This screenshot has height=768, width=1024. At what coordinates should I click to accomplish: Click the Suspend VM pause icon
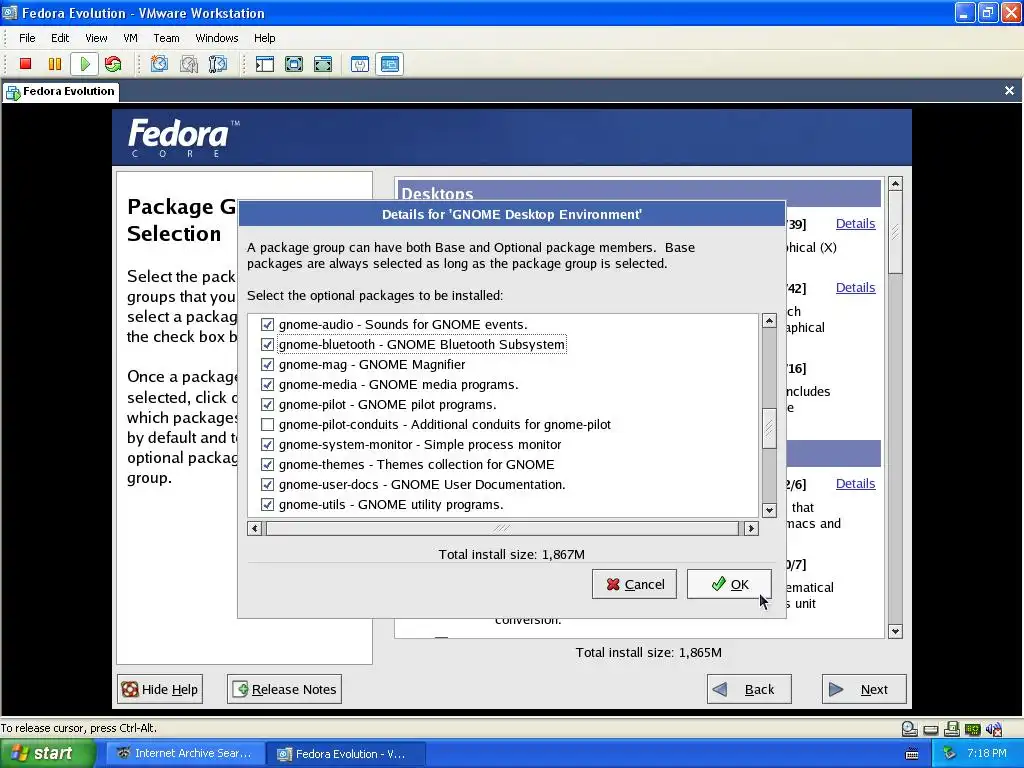(55, 63)
